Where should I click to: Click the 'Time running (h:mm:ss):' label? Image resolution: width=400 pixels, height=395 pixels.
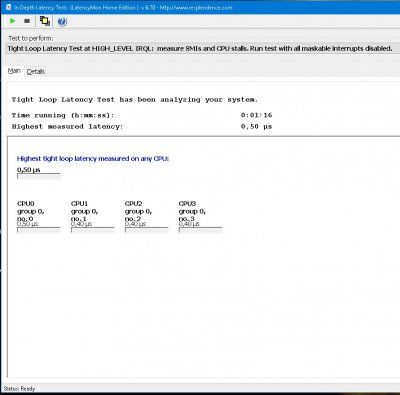click(63, 115)
